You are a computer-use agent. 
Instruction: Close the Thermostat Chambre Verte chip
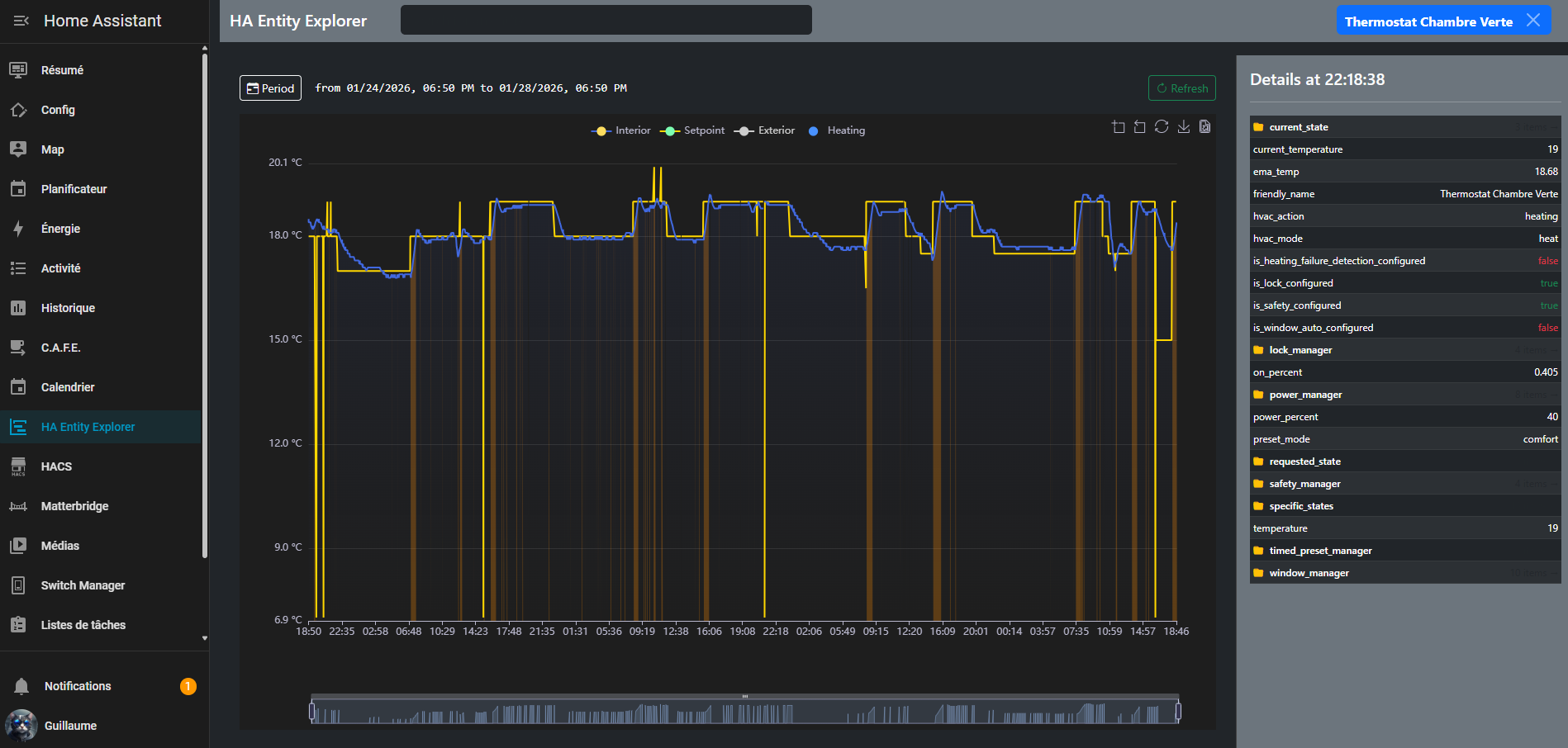[x=1533, y=21]
